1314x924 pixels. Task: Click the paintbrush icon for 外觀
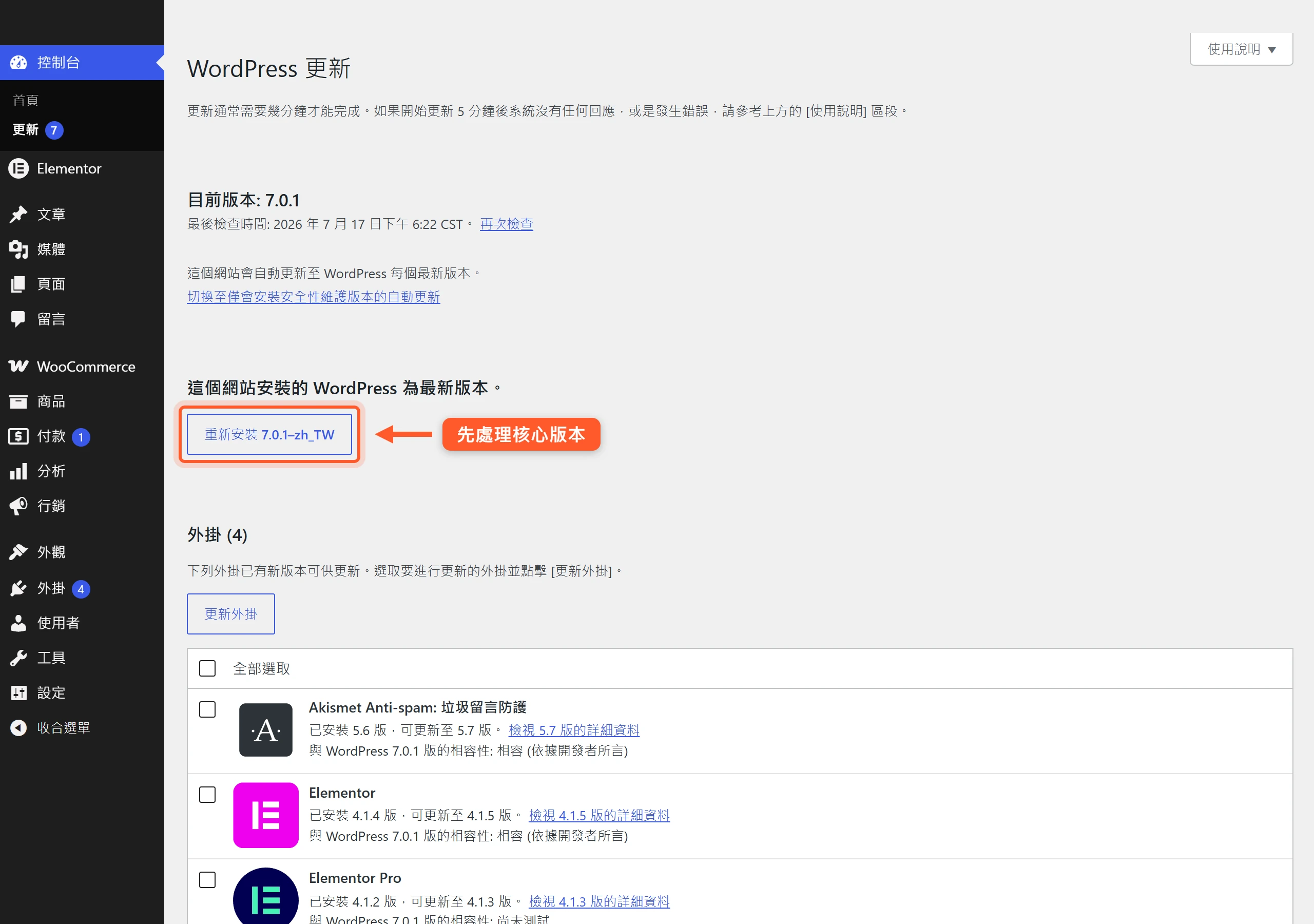[x=18, y=552]
